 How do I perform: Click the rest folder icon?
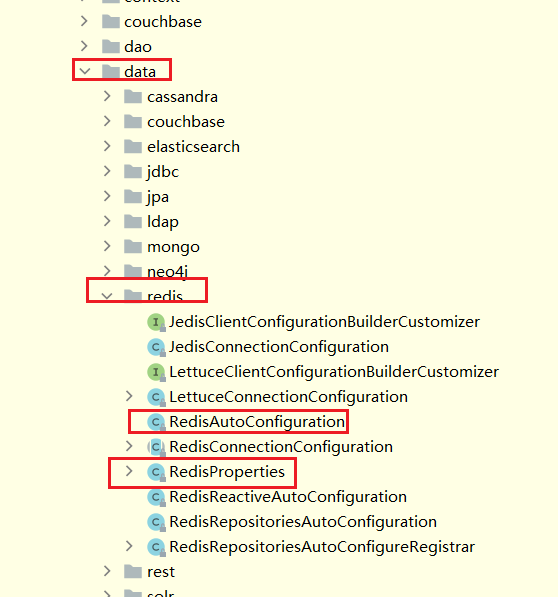(x=133, y=572)
